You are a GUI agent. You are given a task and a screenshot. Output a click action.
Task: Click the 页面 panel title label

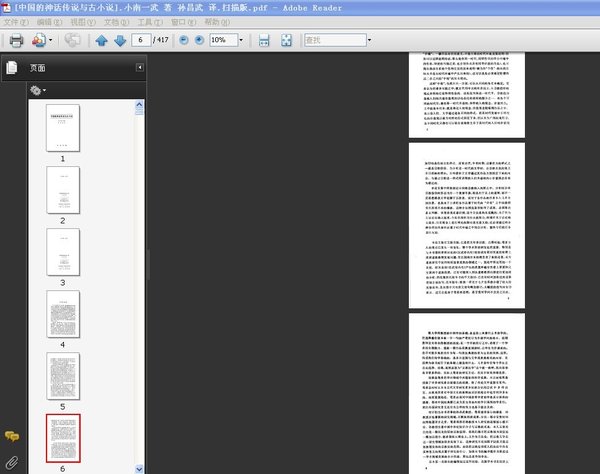point(38,68)
